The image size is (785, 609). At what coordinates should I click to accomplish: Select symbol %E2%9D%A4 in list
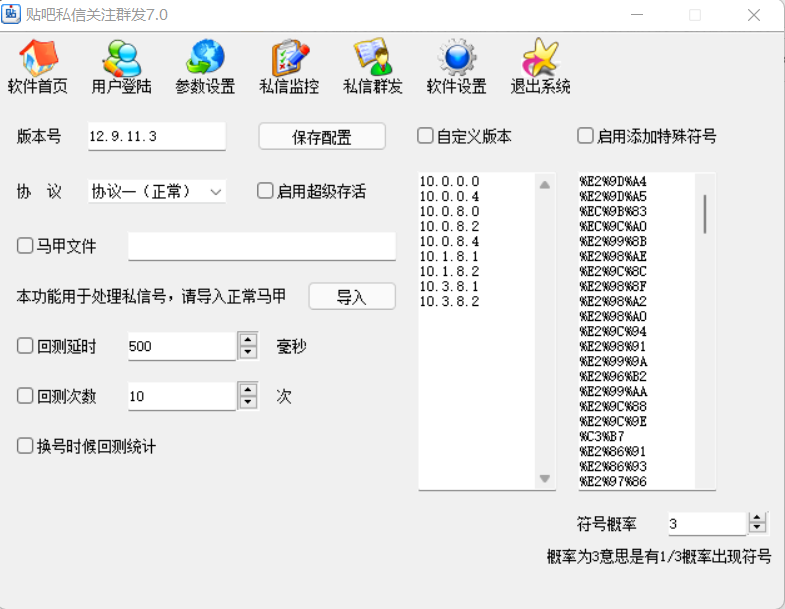613,181
